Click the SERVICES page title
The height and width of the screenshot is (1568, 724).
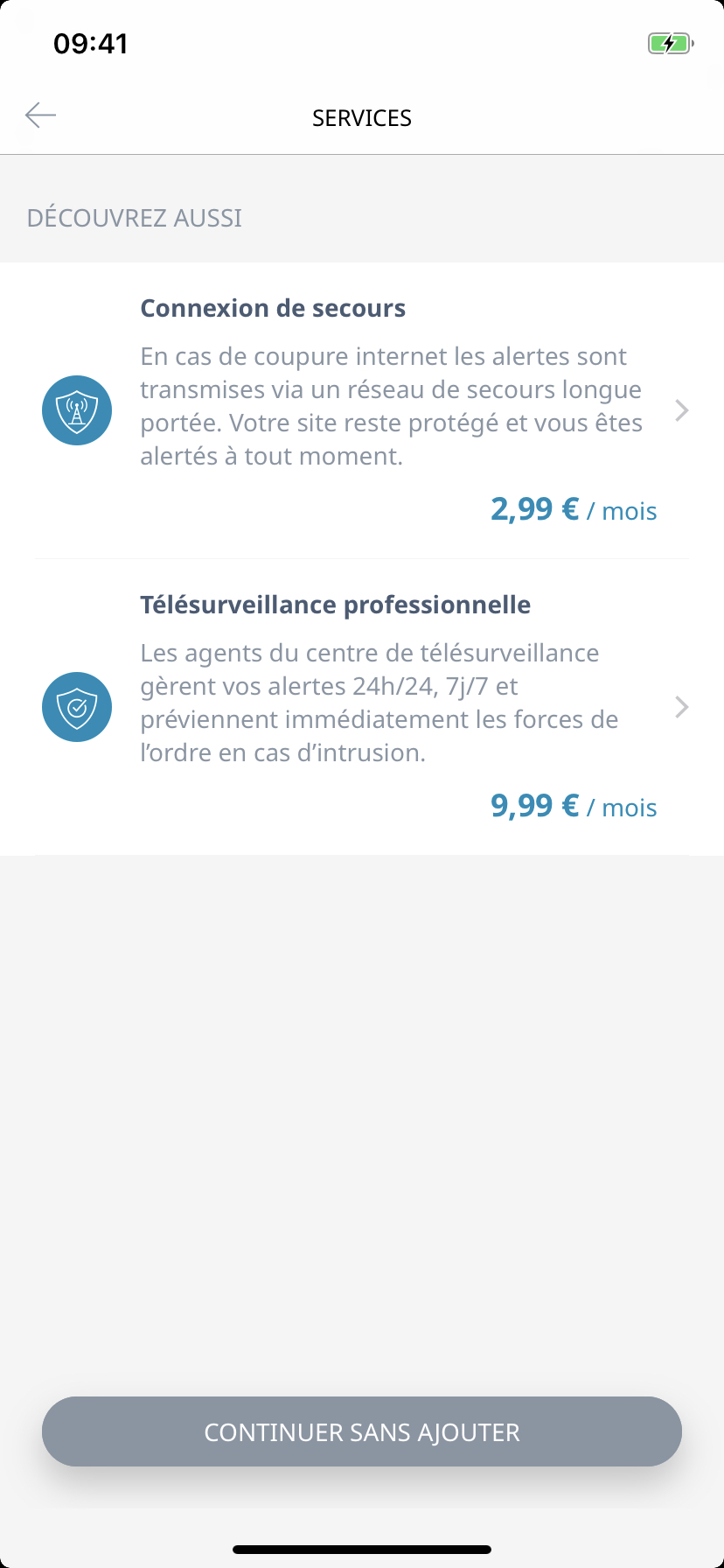click(x=362, y=118)
